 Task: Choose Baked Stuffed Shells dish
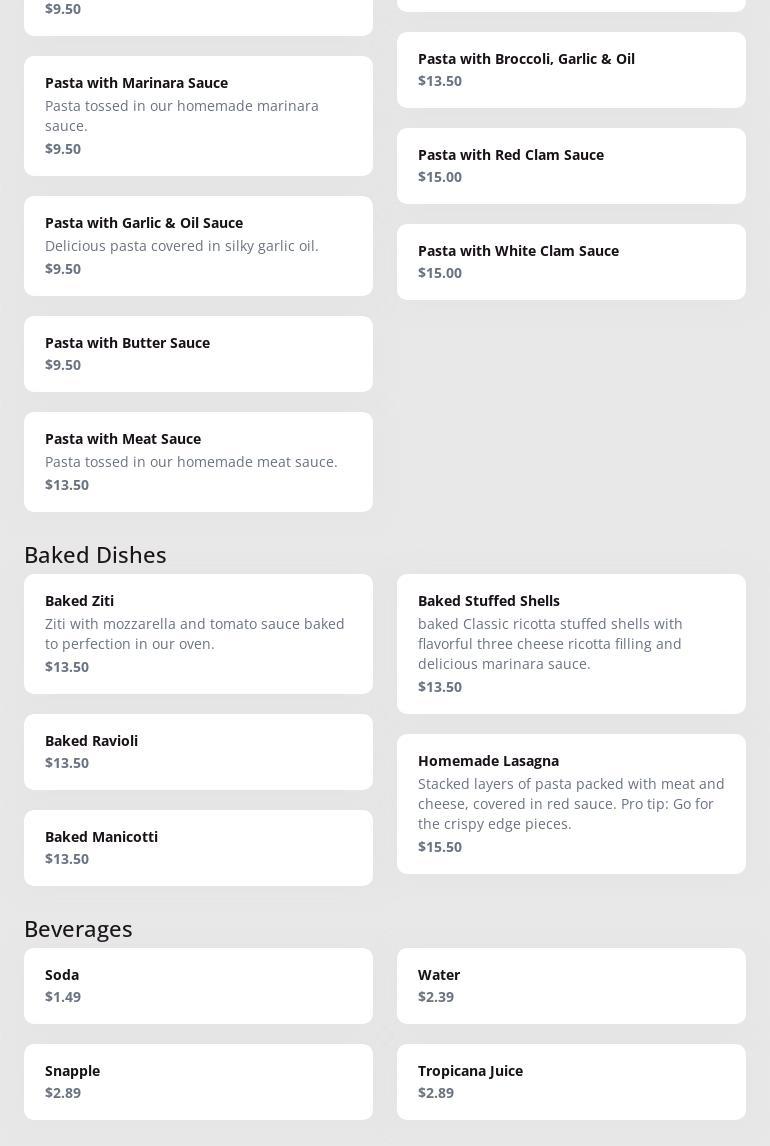[571, 644]
